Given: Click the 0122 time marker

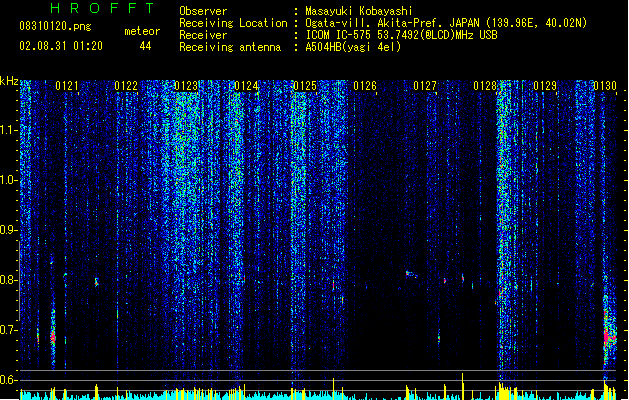Looking at the screenshot, I should pos(126,86).
